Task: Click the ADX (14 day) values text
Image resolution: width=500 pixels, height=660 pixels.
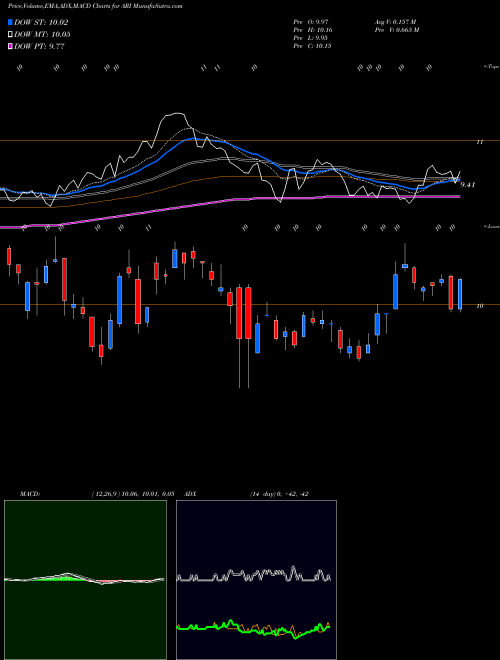Action: point(279,494)
